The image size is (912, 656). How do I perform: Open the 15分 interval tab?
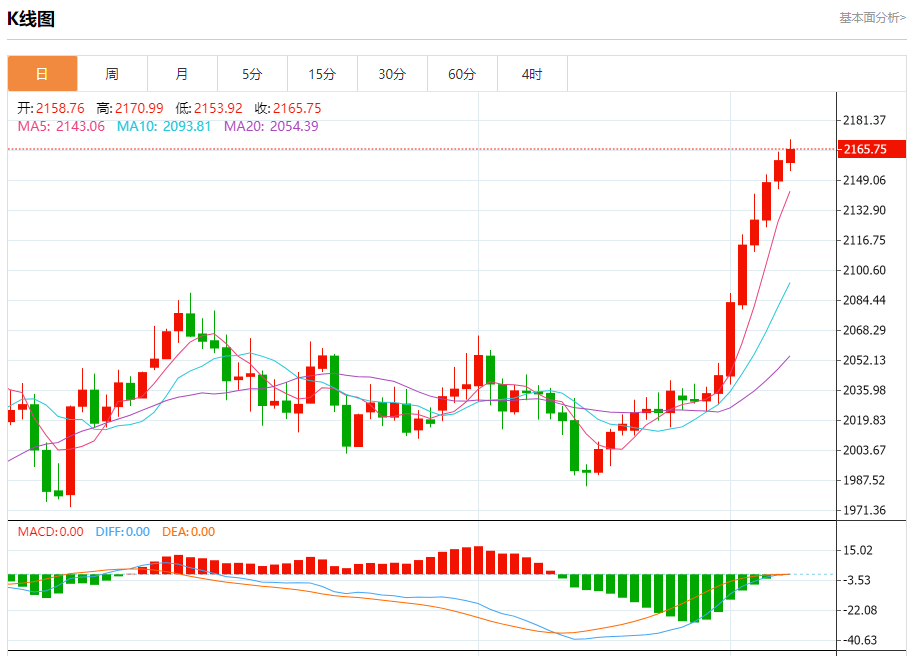(322, 74)
